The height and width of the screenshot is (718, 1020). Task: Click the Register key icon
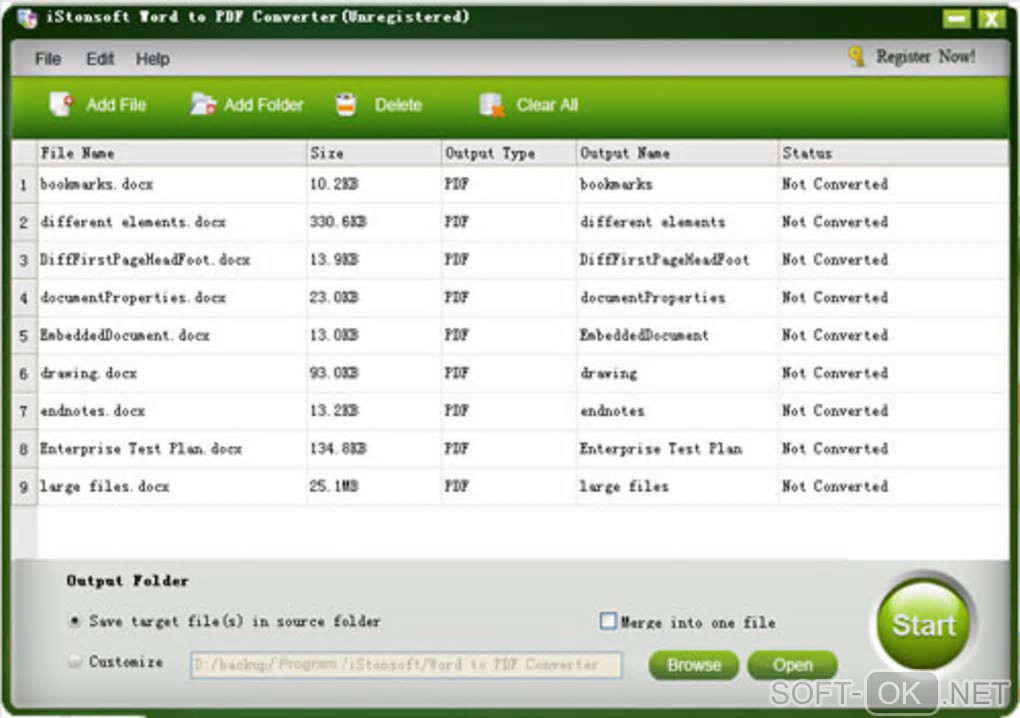857,57
